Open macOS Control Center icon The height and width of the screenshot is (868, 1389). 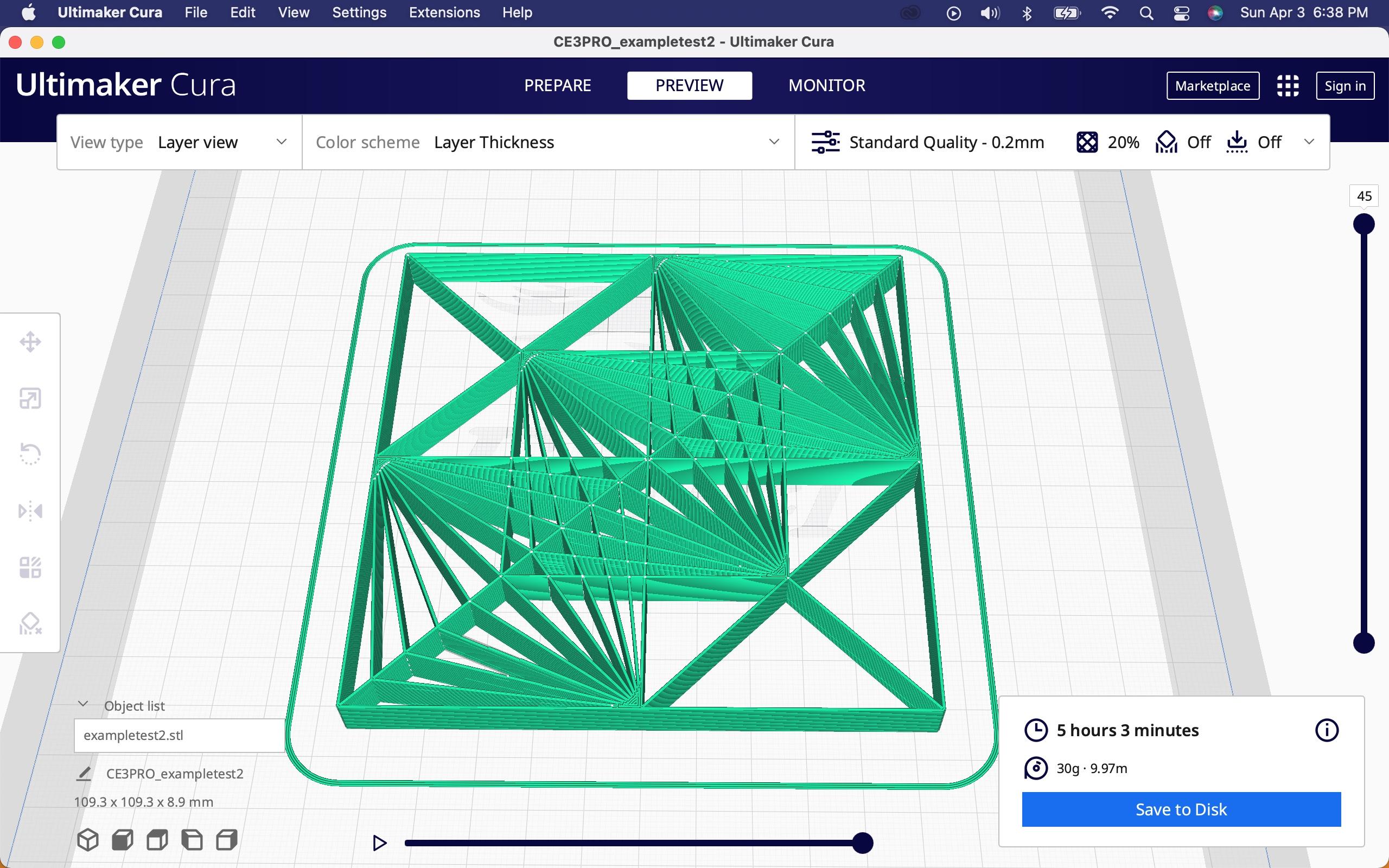pyautogui.click(x=1181, y=12)
